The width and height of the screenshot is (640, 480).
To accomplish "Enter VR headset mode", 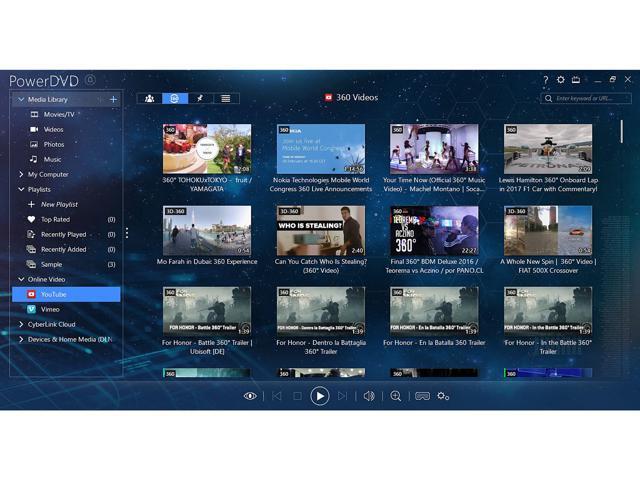I will coord(422,396).
